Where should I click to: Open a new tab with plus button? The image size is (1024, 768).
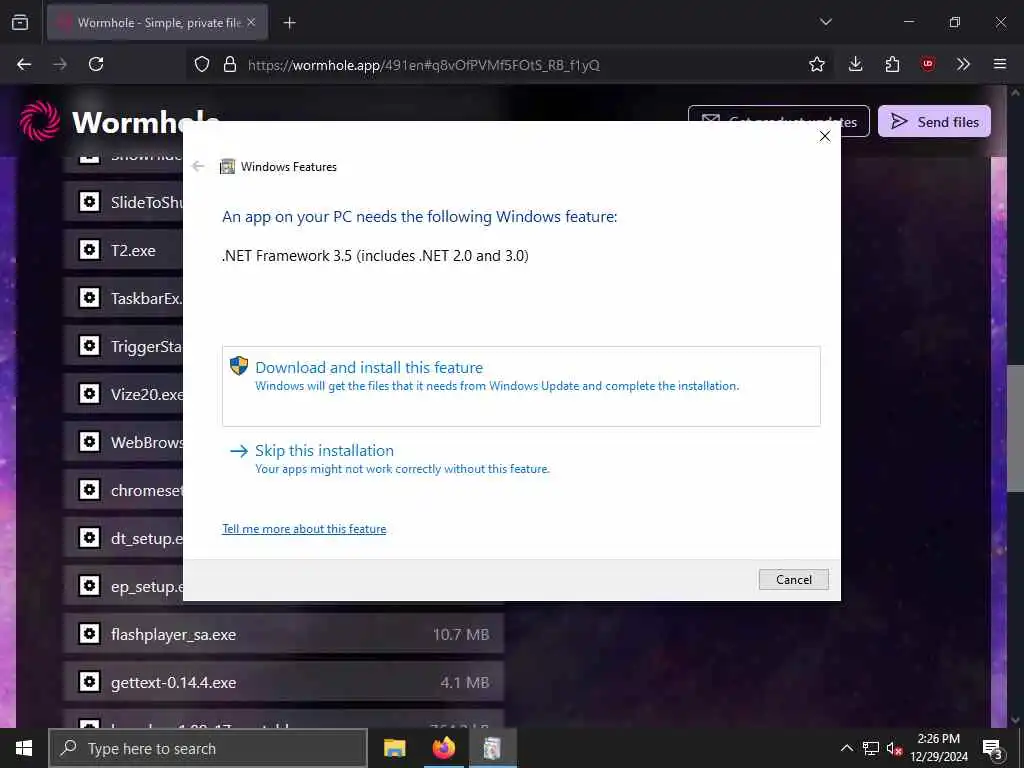point(289,23)
